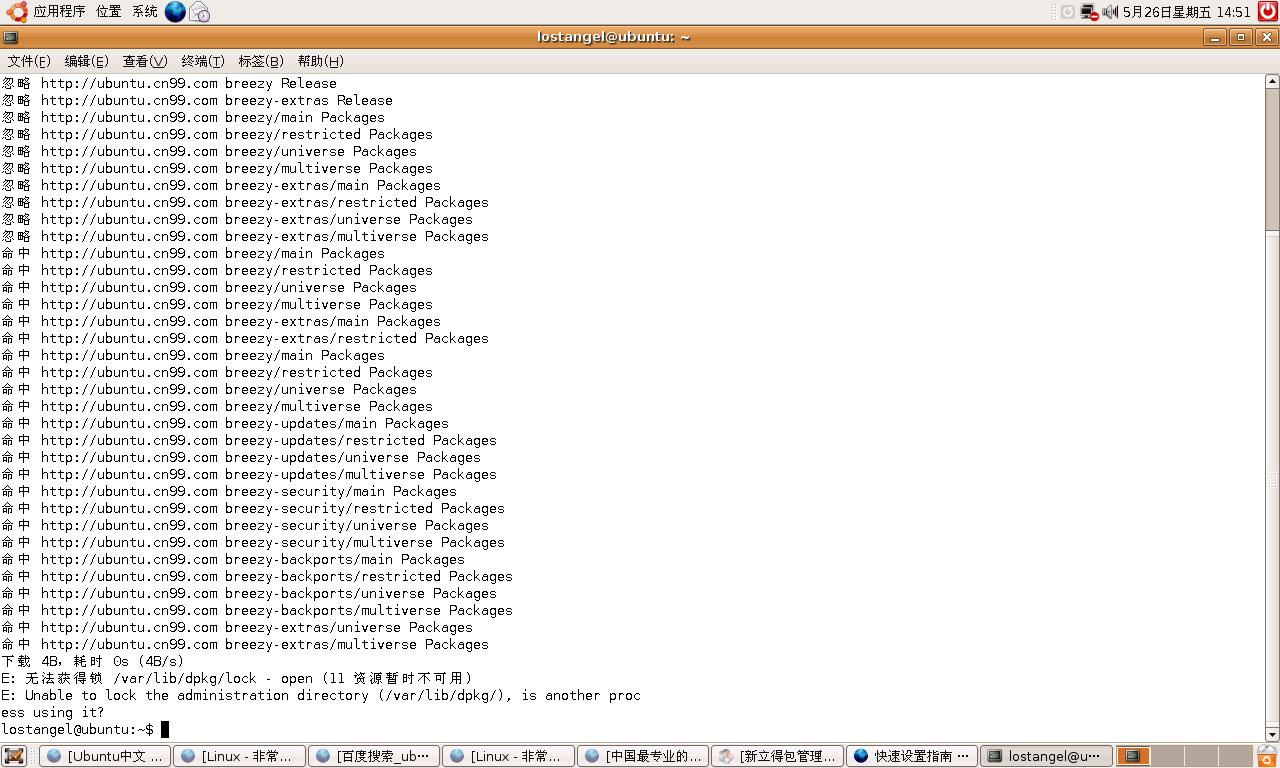Click the breezy-backports/multiverse Packages line

(x=257, y=610)
